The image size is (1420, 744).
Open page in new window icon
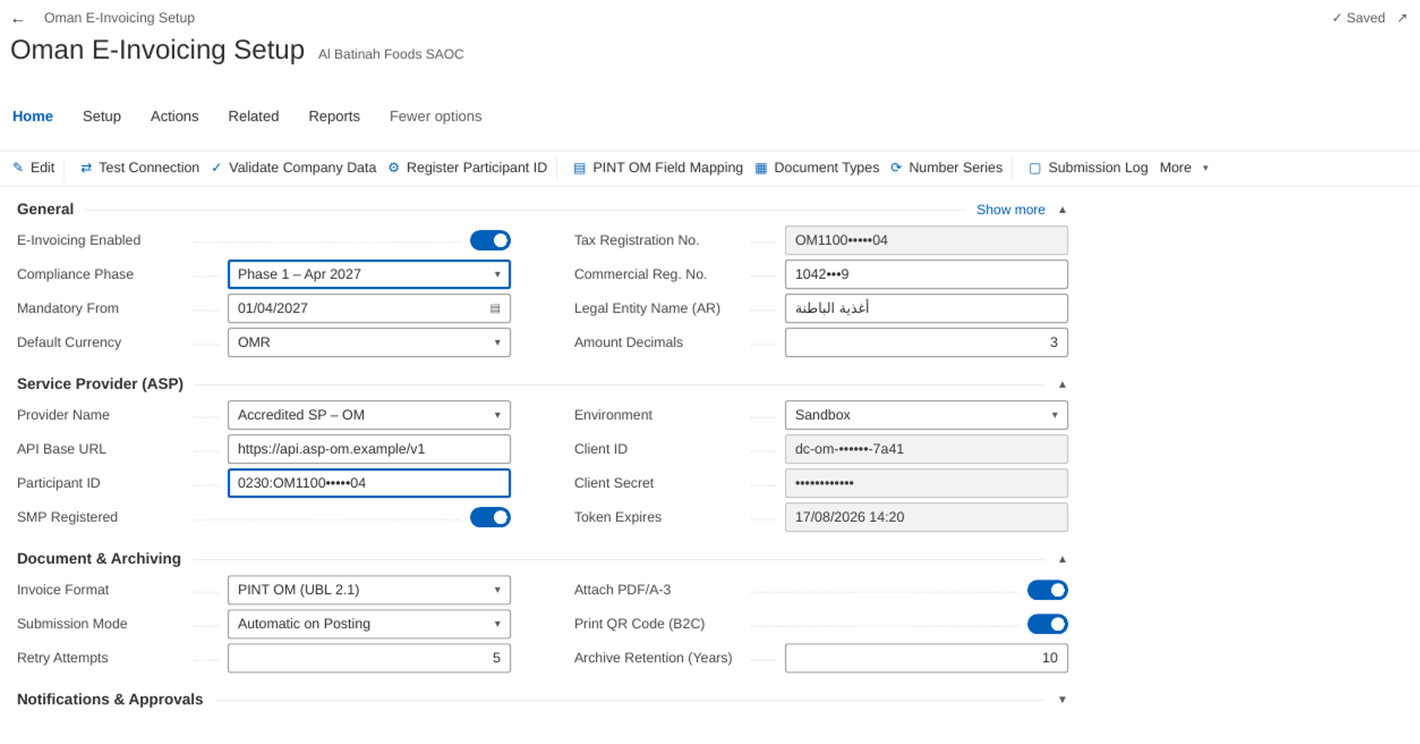pyautogui.click(x=1402, y=18)
